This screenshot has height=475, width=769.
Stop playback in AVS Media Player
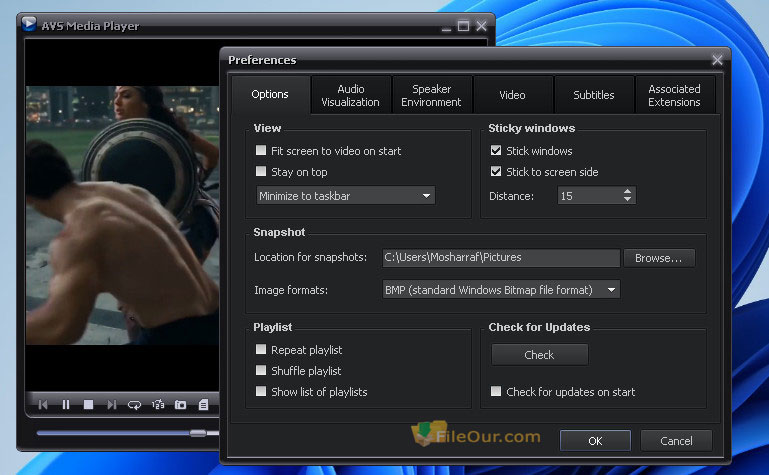(88, 405)
